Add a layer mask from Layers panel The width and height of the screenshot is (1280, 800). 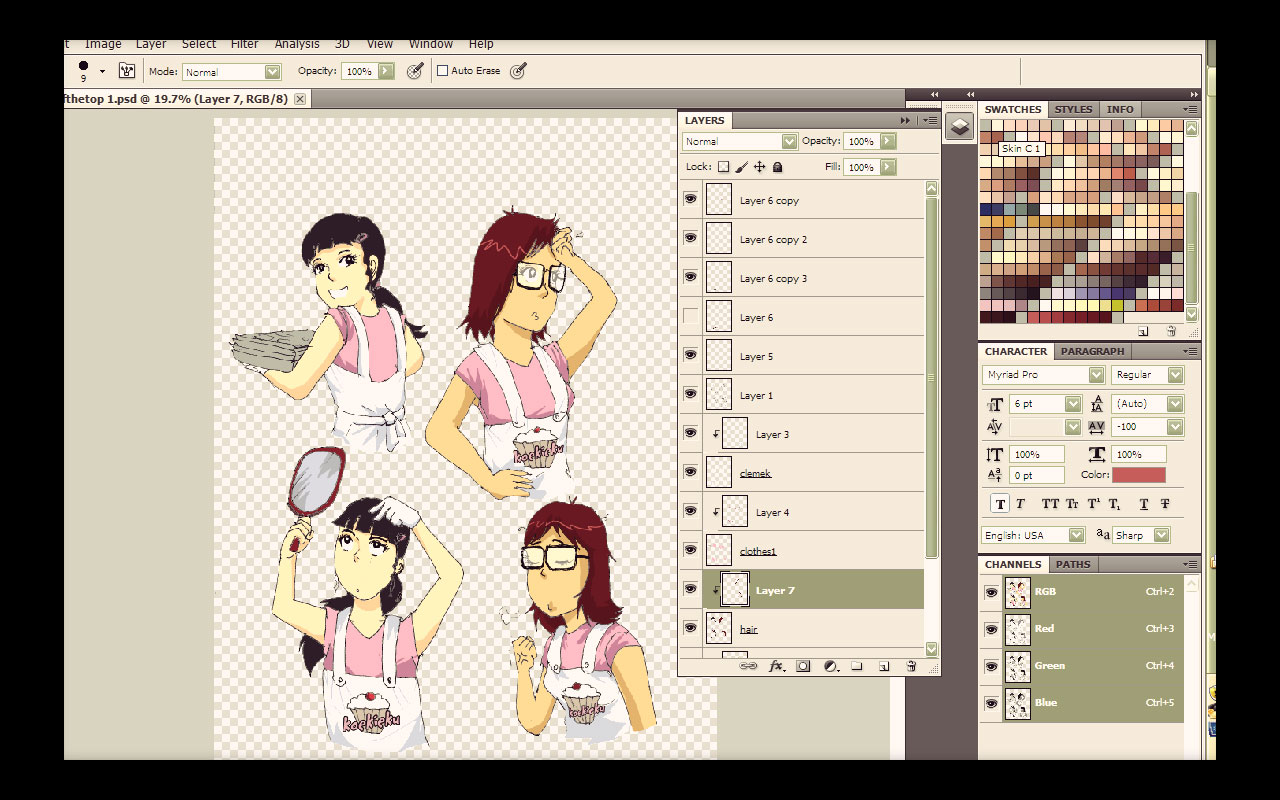pos(803,666)
